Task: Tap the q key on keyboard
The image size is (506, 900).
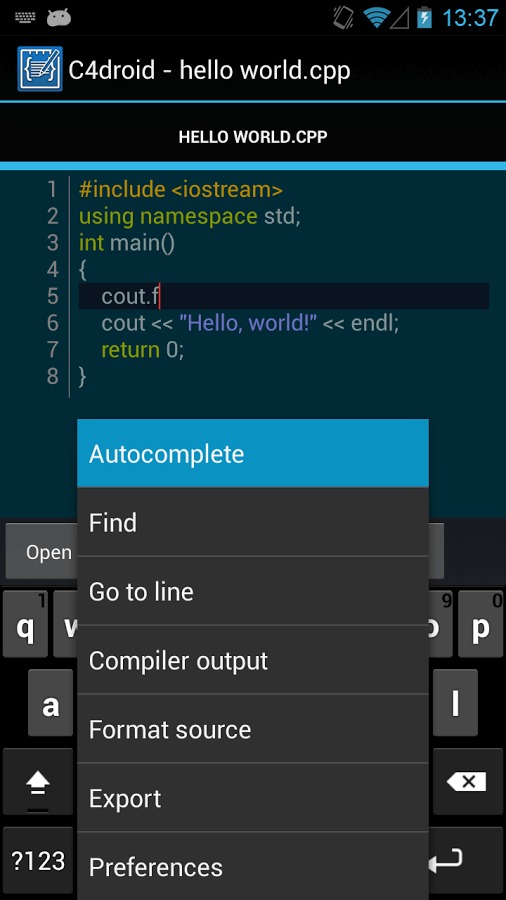Action: 25,624
